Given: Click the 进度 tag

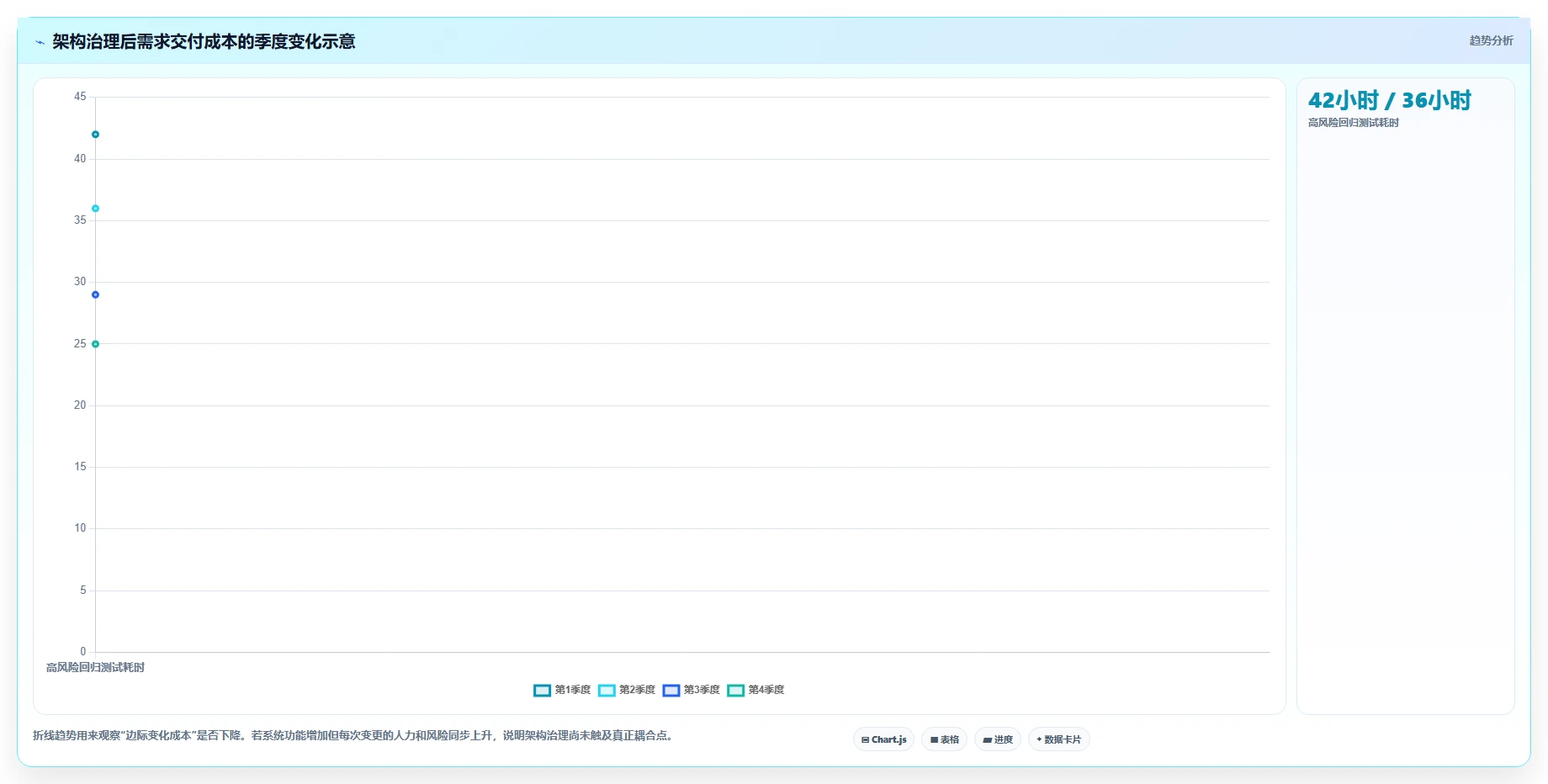Looking at the screenshot, I should point(998,739).
